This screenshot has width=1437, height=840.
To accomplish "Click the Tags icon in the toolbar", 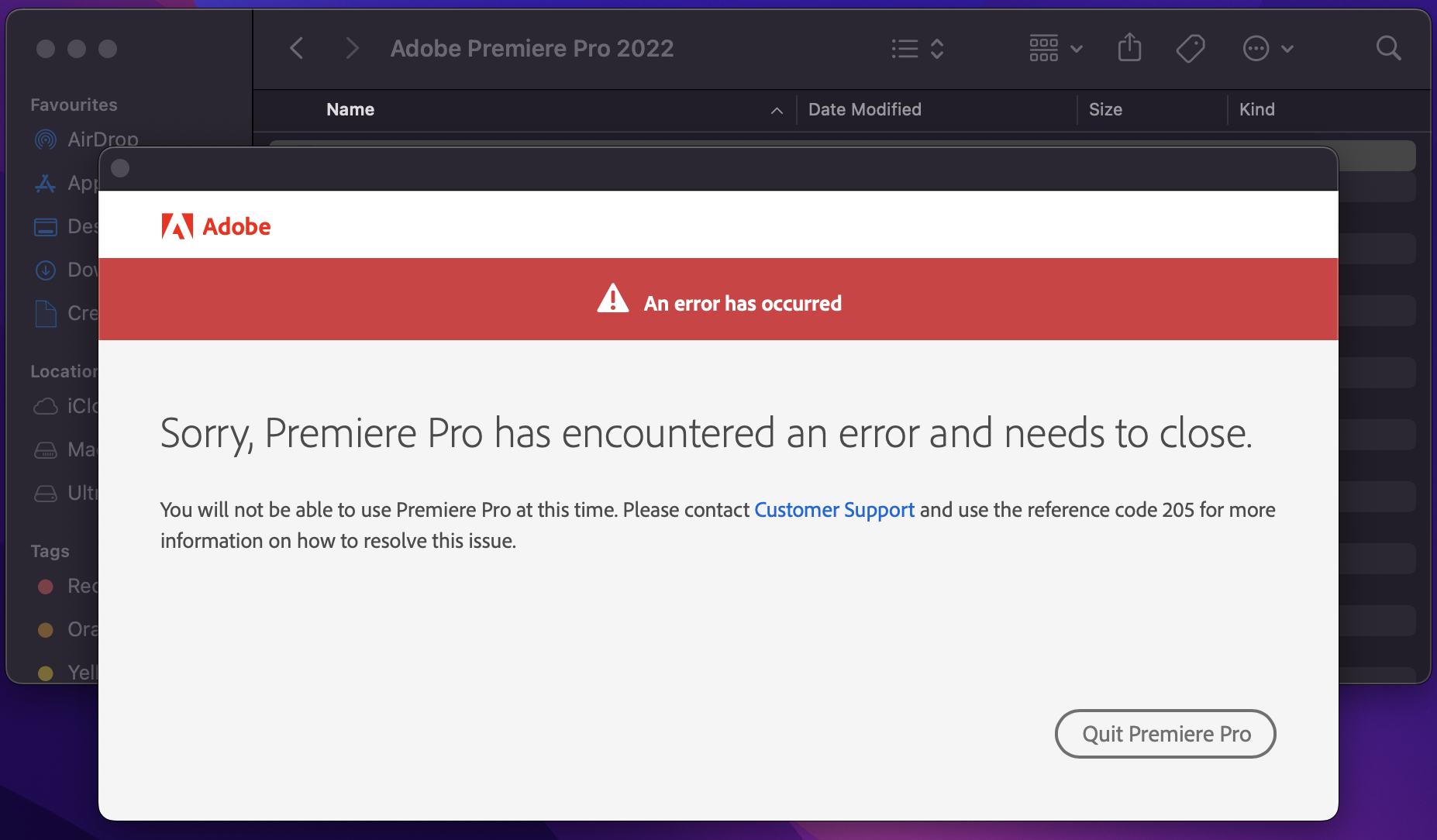I will click(x=1190, y=49).
